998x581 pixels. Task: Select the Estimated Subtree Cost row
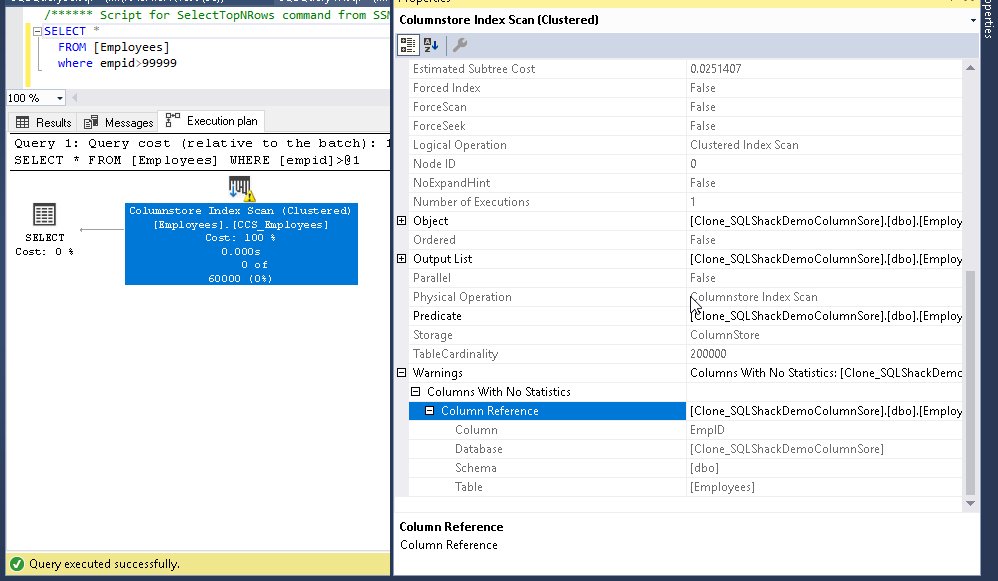pyautogui.click(x=685, y=69)
